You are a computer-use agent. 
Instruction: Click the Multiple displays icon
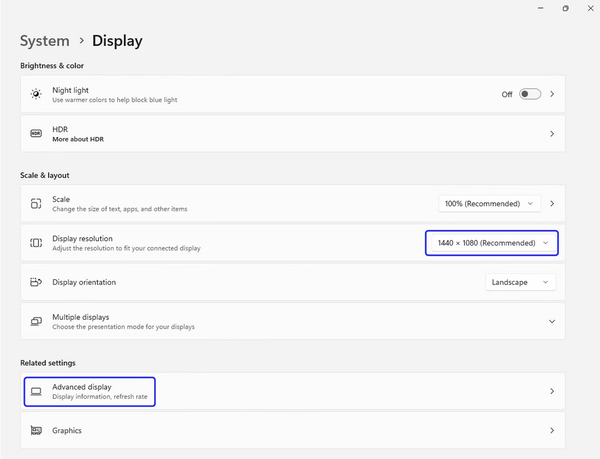pyautogui.click(x=36, y=321)
